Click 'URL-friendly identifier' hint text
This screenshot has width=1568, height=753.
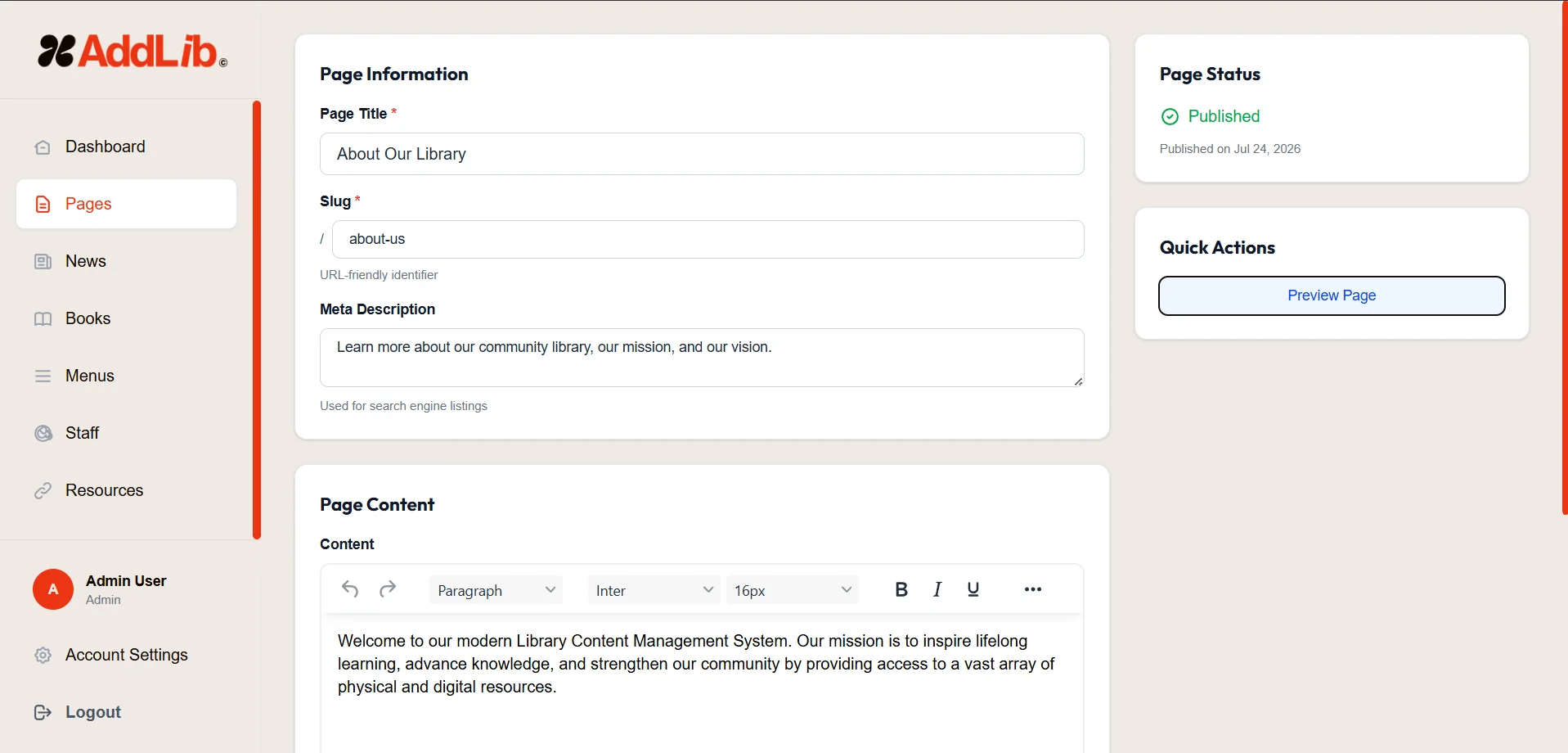[379, 275]
